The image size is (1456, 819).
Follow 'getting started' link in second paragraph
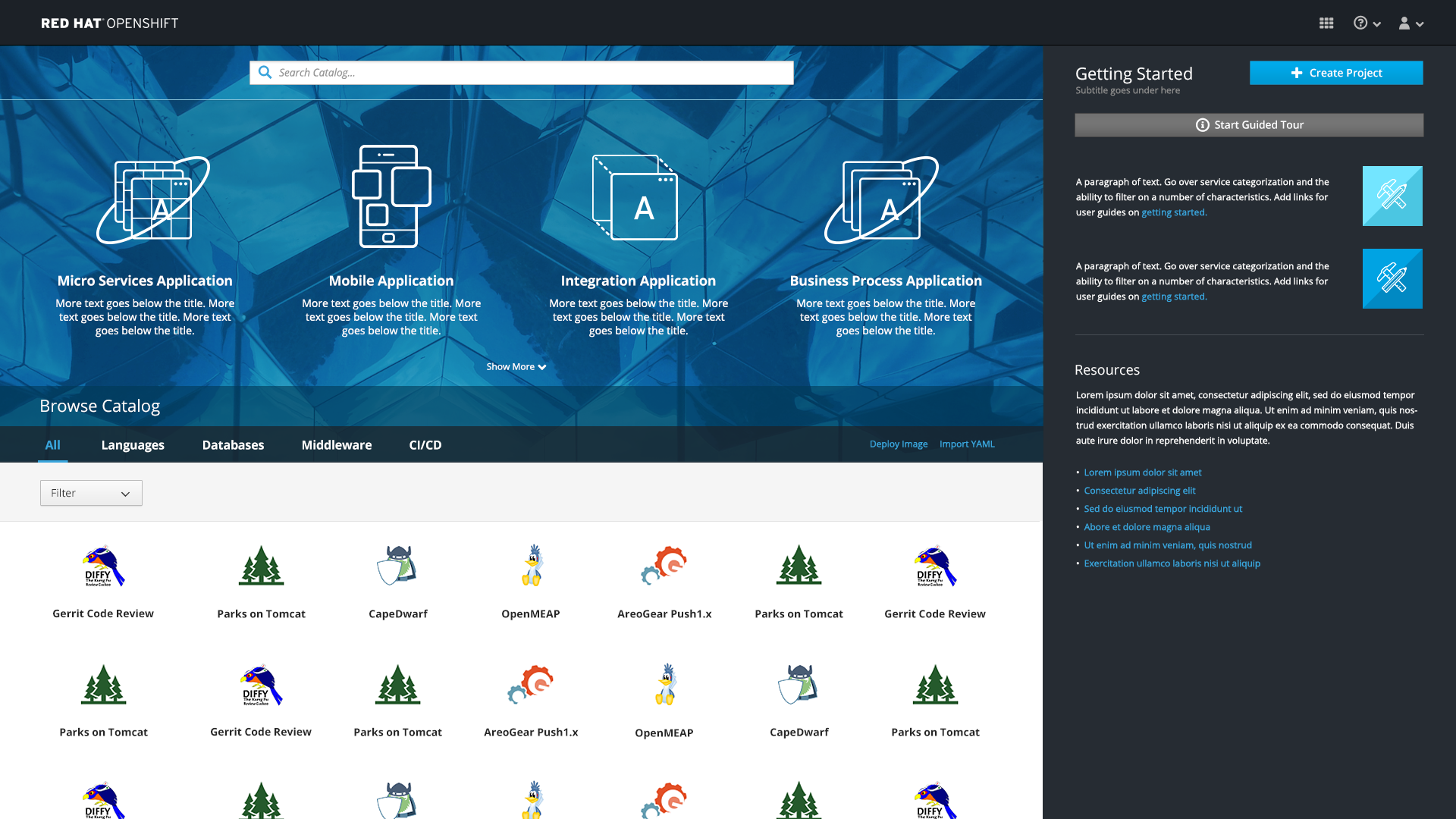click(1174, 297)
